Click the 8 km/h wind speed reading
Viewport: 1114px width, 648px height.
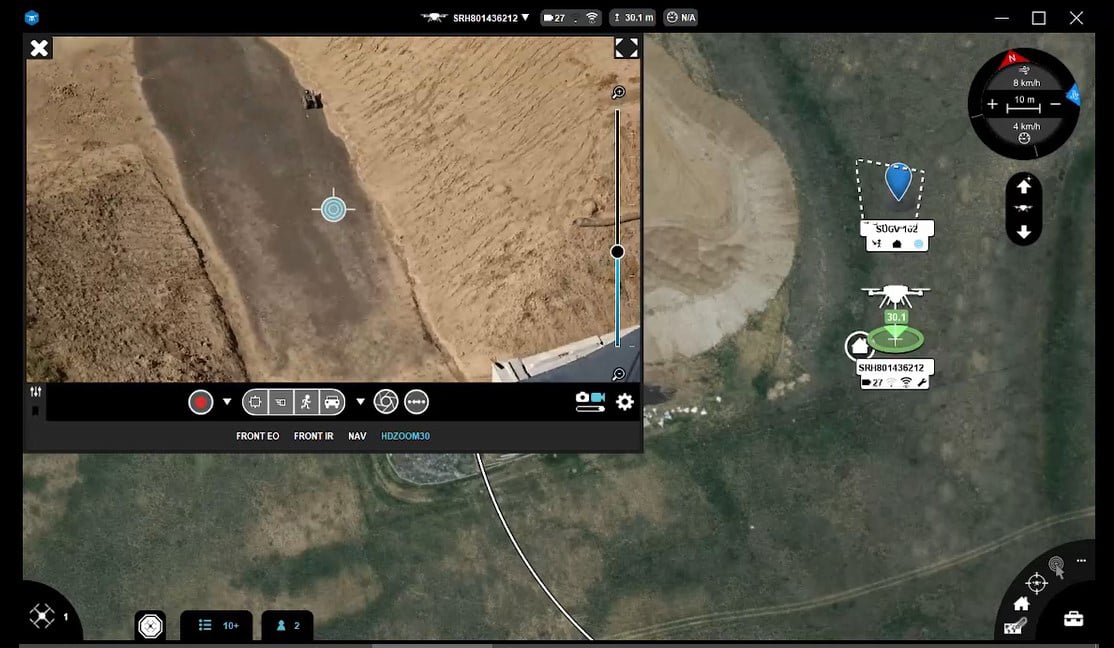(x=1026, y=83)
